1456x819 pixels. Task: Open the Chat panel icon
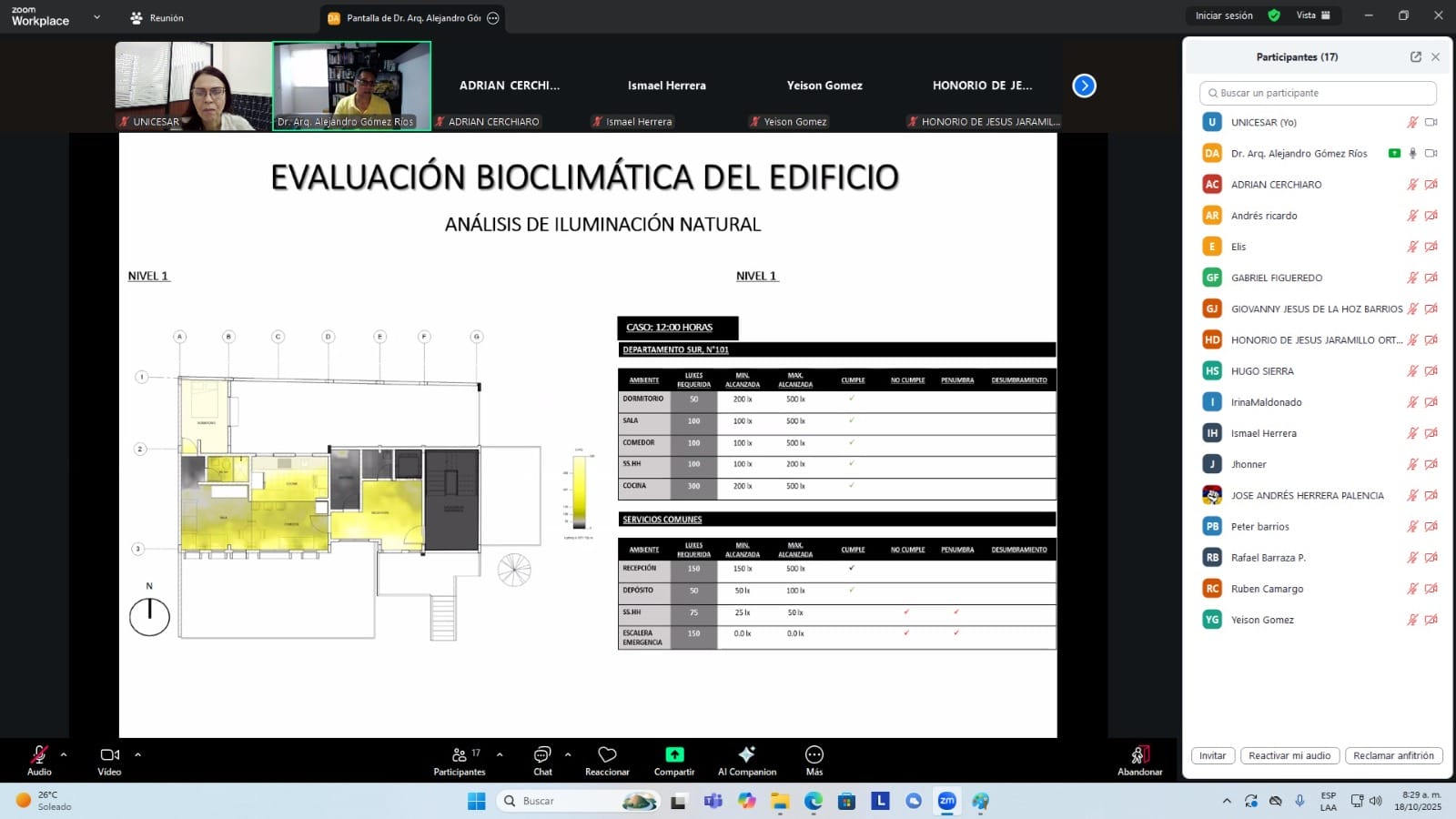(x=542, y=755)
